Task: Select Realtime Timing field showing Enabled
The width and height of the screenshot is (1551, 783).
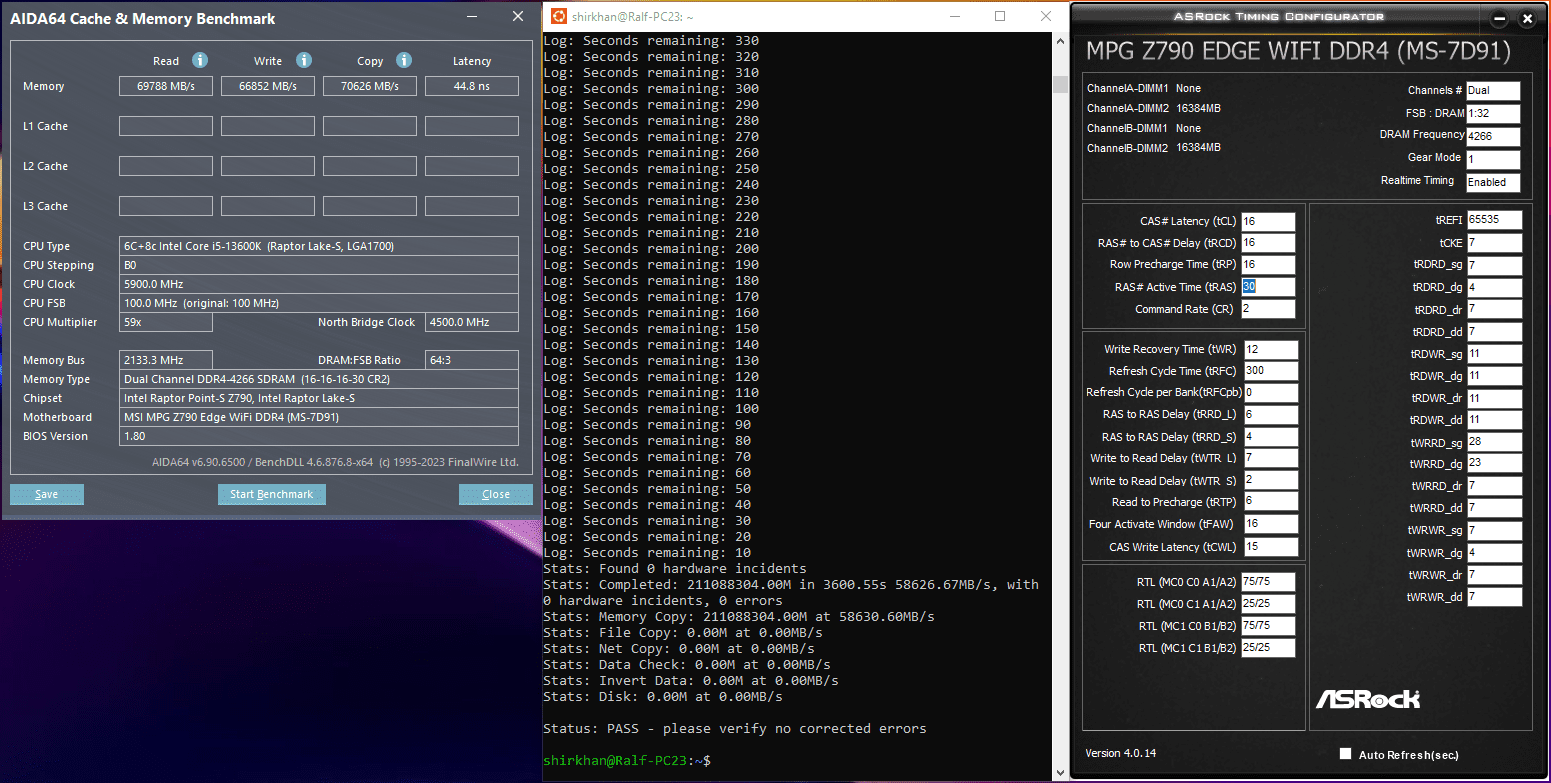Action: (x=1493, y=183)
